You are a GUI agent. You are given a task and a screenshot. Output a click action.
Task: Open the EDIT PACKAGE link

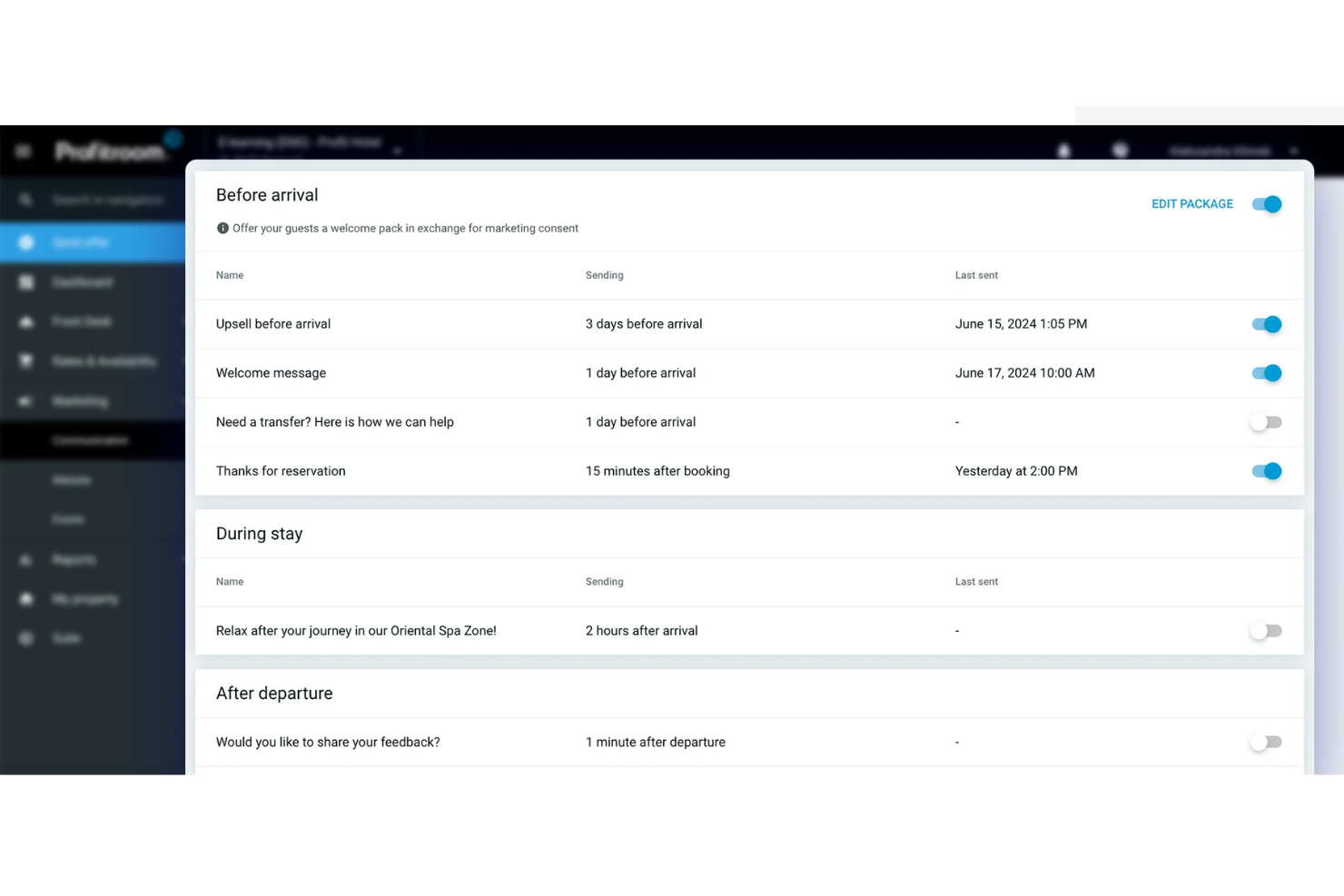1191,204
